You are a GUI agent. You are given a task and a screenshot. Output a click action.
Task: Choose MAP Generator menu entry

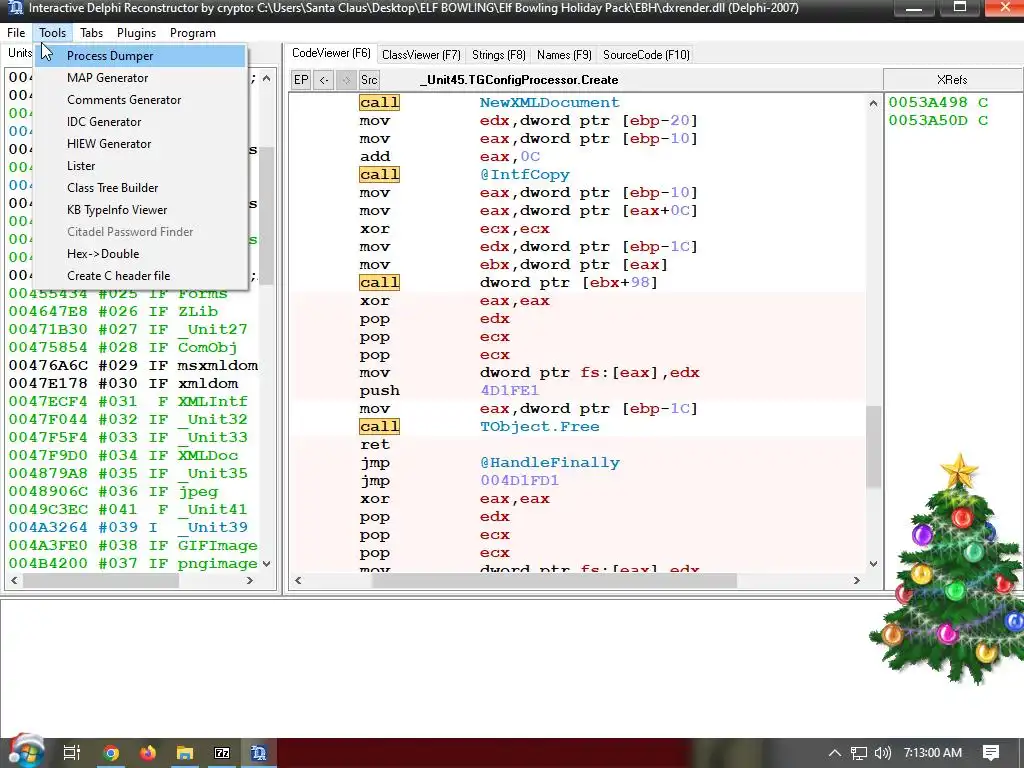(x=140, y=78)
